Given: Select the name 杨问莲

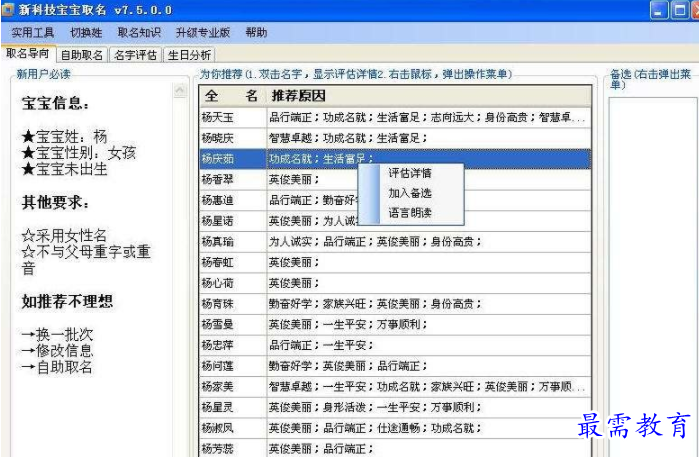Looking at the screenshot, I should point(218,366).
